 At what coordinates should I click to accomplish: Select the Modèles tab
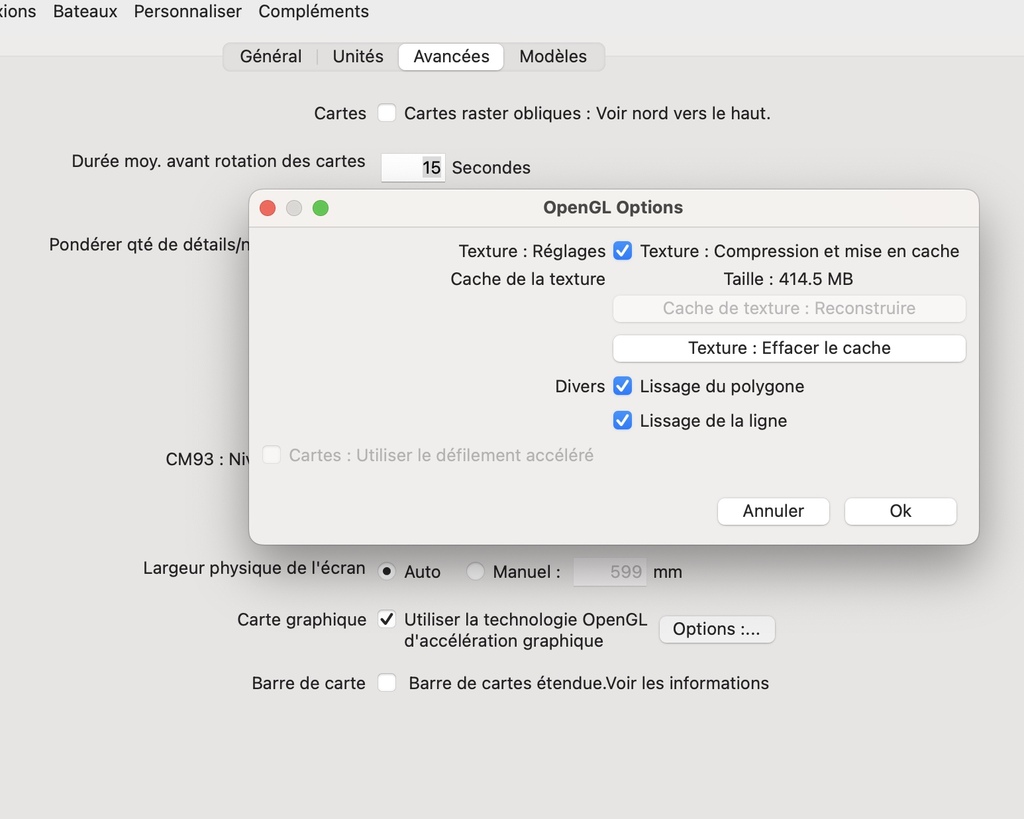tap(553, 57)
